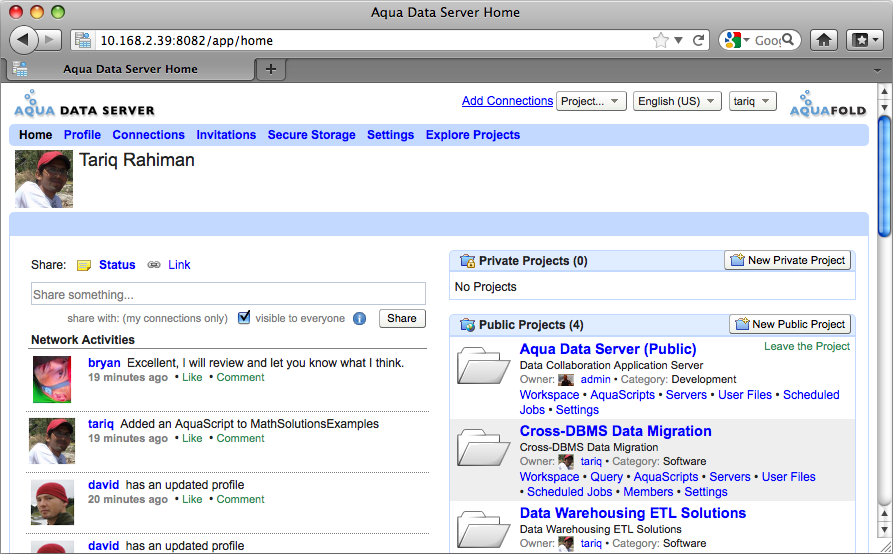Click the folder icon for Data Warehousing ETL Solutions
893x554 pixels.
click(x=484, y=529)
